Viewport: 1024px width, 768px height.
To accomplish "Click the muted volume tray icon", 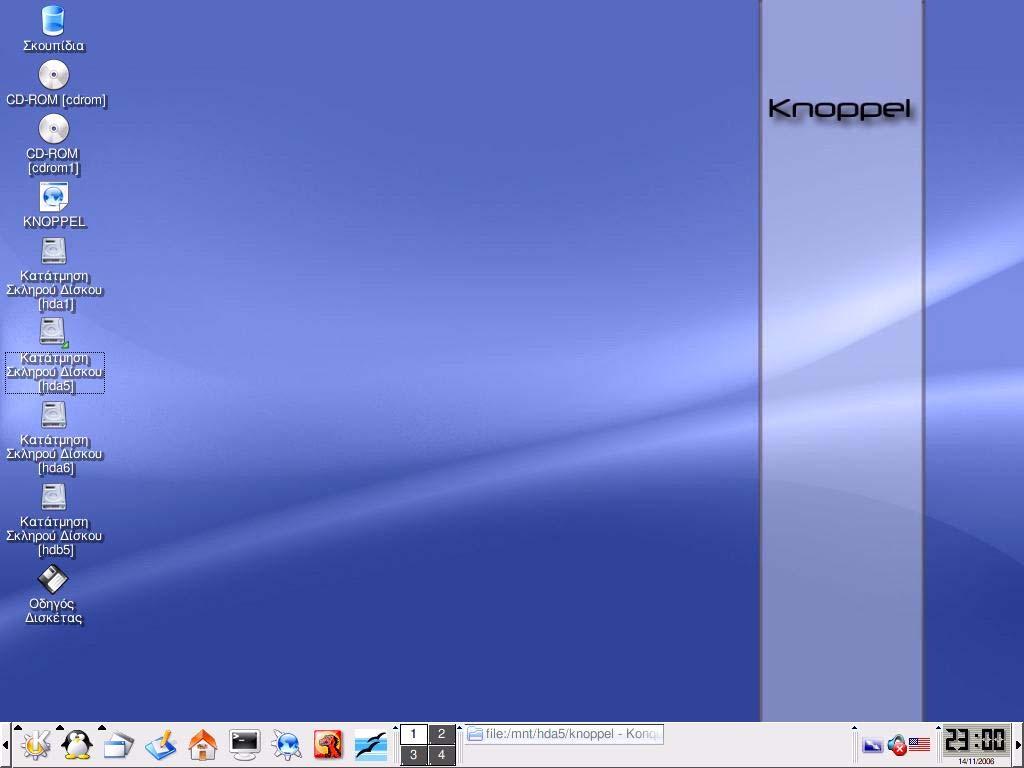I will tap(897, 745).
